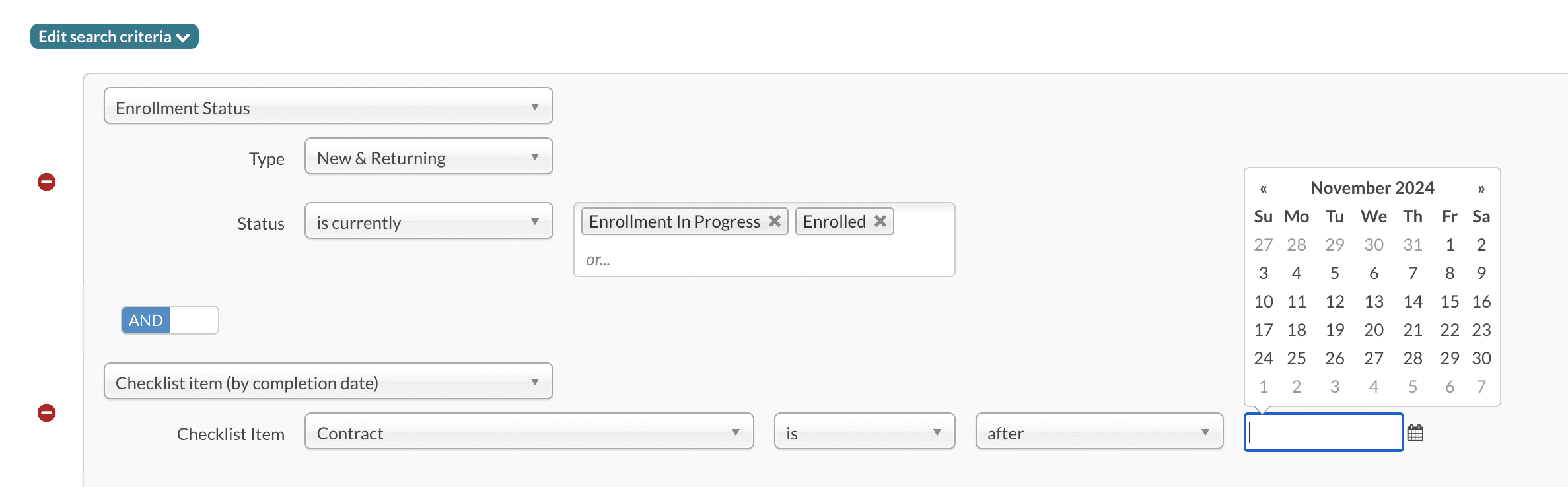The width and height of the screenshot is (1568, 487).
Task: Go to previous month in calendar
Action: (1263, 189)
